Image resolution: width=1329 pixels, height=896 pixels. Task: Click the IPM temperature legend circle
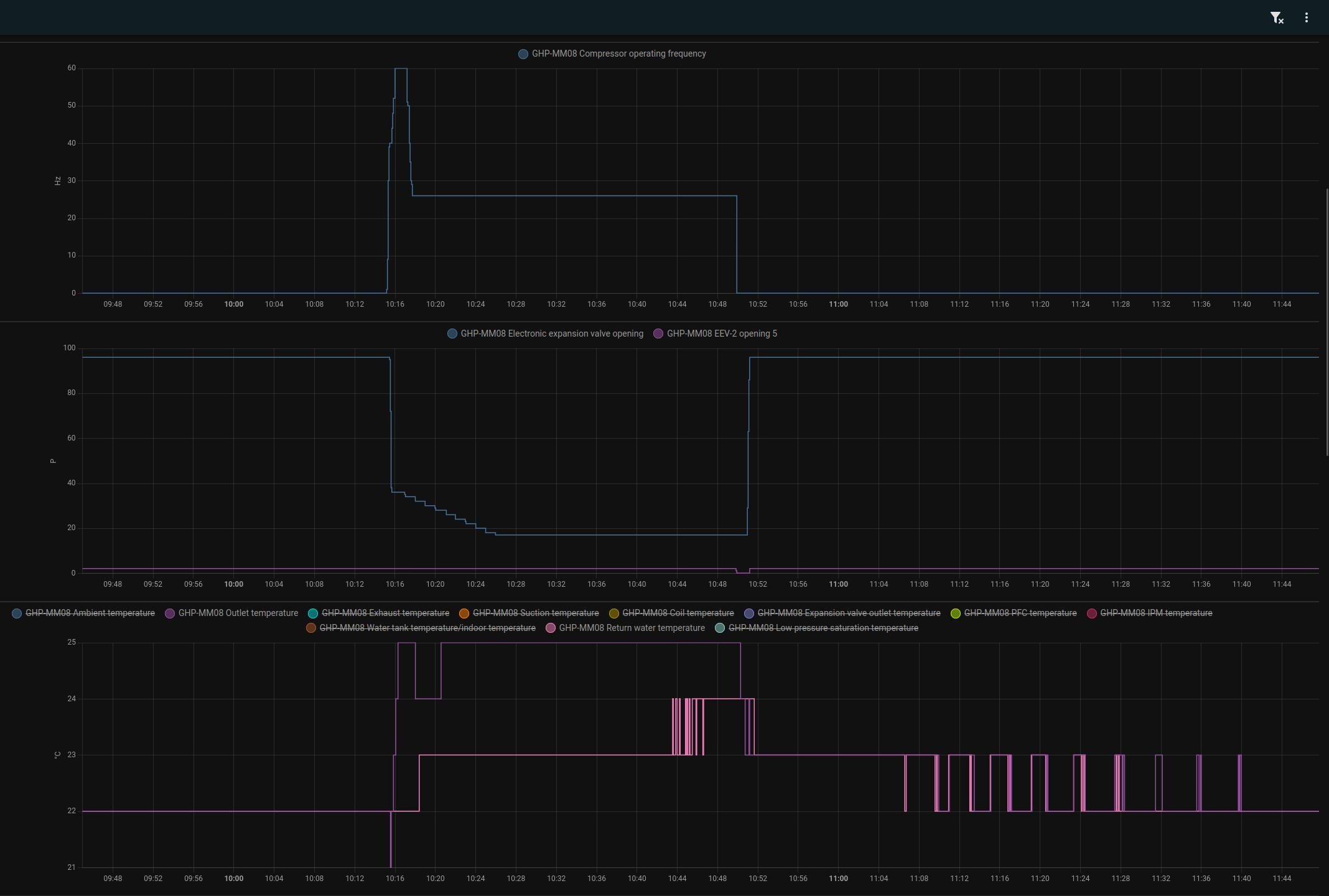[1092, 614]
